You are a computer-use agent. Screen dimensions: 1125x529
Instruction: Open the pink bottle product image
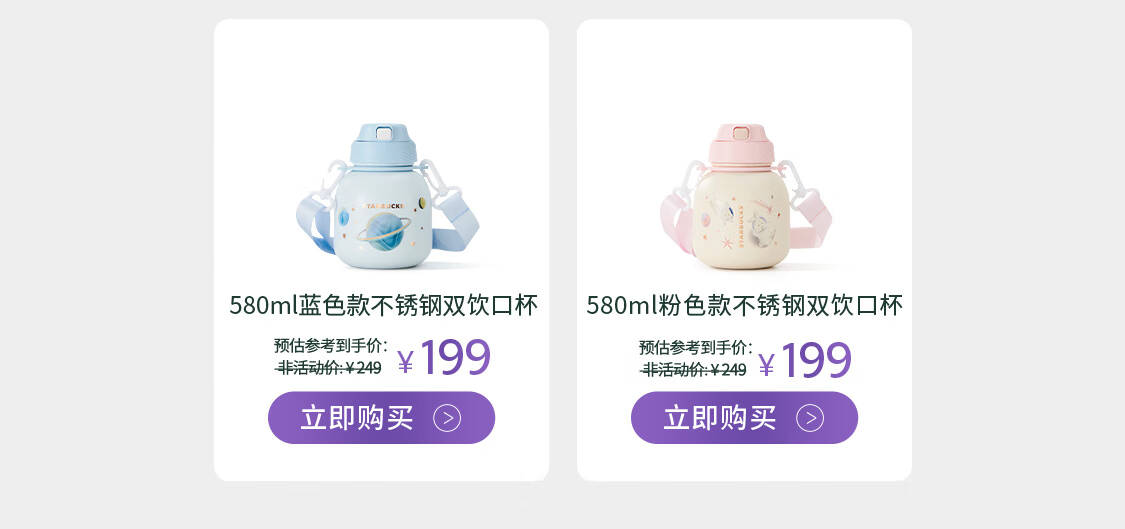click(746, 196)
